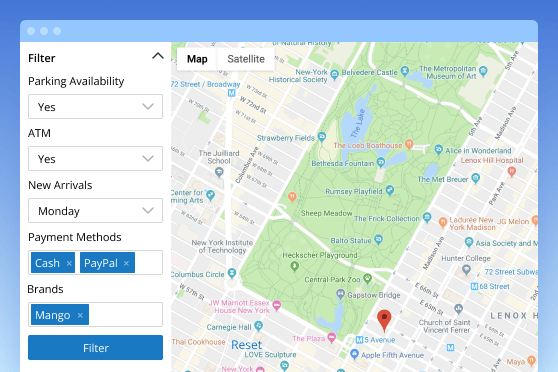Click the 72 Street / Broadway subway icon
Viewport: 558px width, 372px height.
(231, 93)
